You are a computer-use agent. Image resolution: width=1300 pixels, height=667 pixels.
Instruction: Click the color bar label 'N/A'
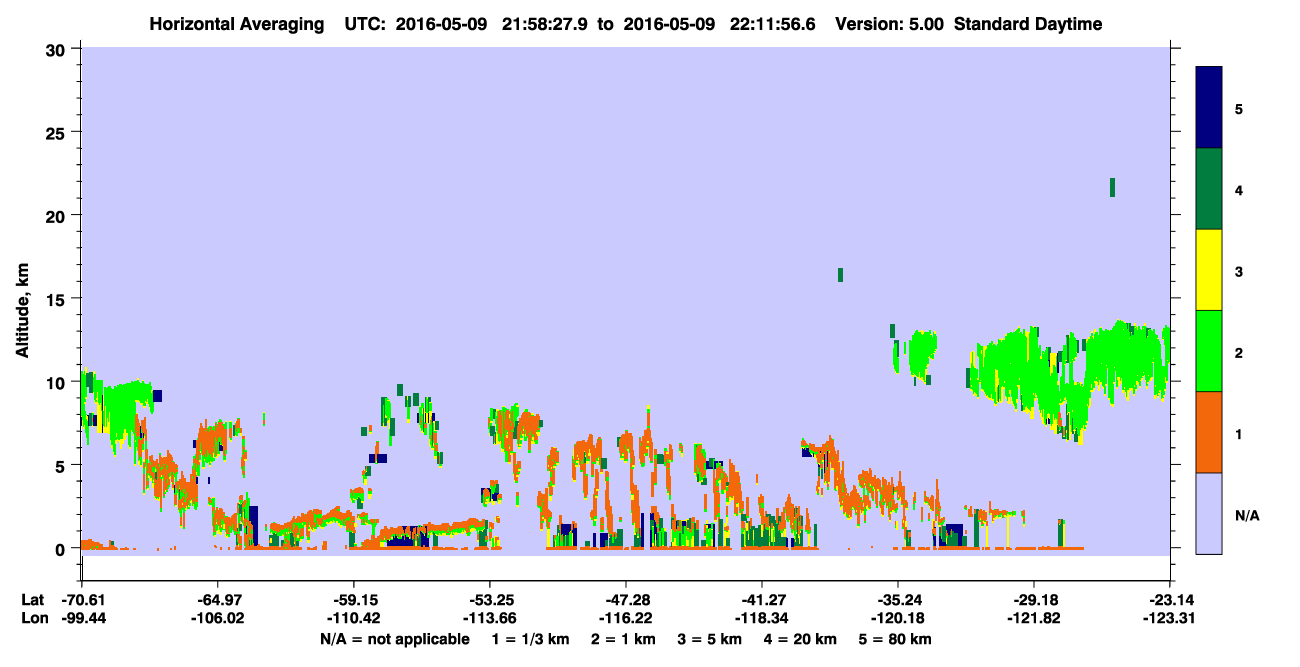click(1246, 515)
